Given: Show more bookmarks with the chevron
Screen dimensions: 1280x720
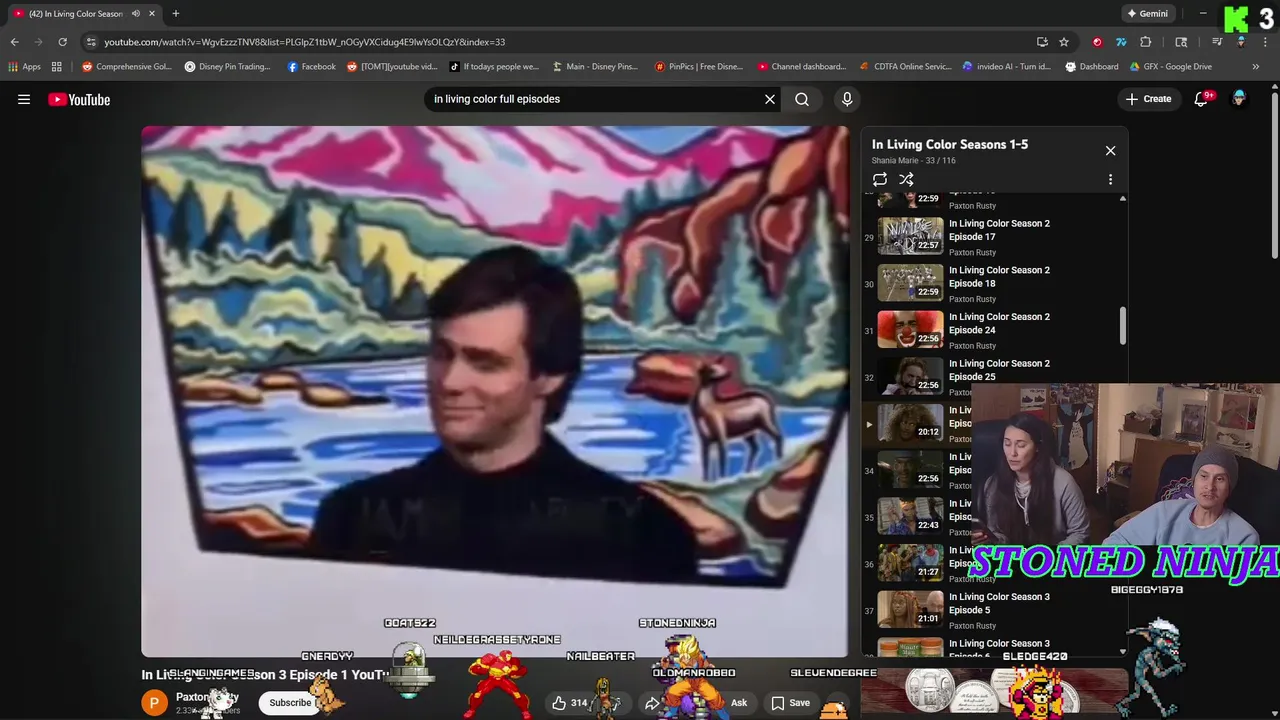Looking at the screenshot, I should (1255, 67).
